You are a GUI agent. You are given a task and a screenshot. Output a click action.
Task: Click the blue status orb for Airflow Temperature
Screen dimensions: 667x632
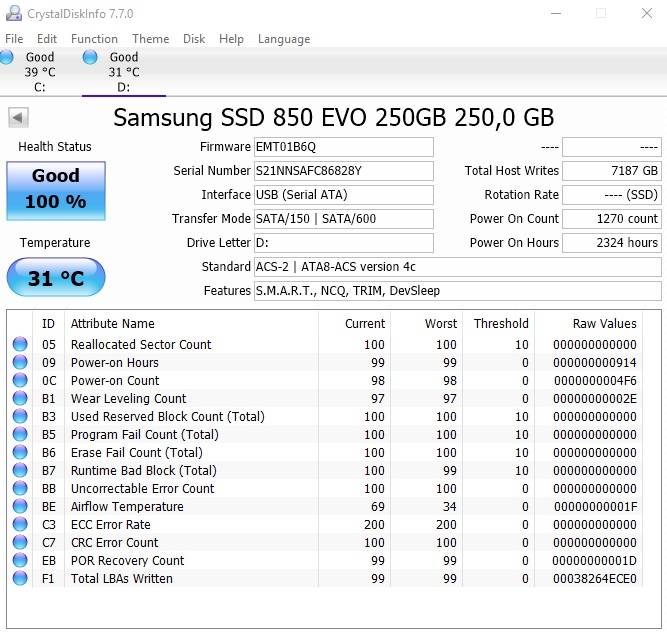[x=20, y=507]
